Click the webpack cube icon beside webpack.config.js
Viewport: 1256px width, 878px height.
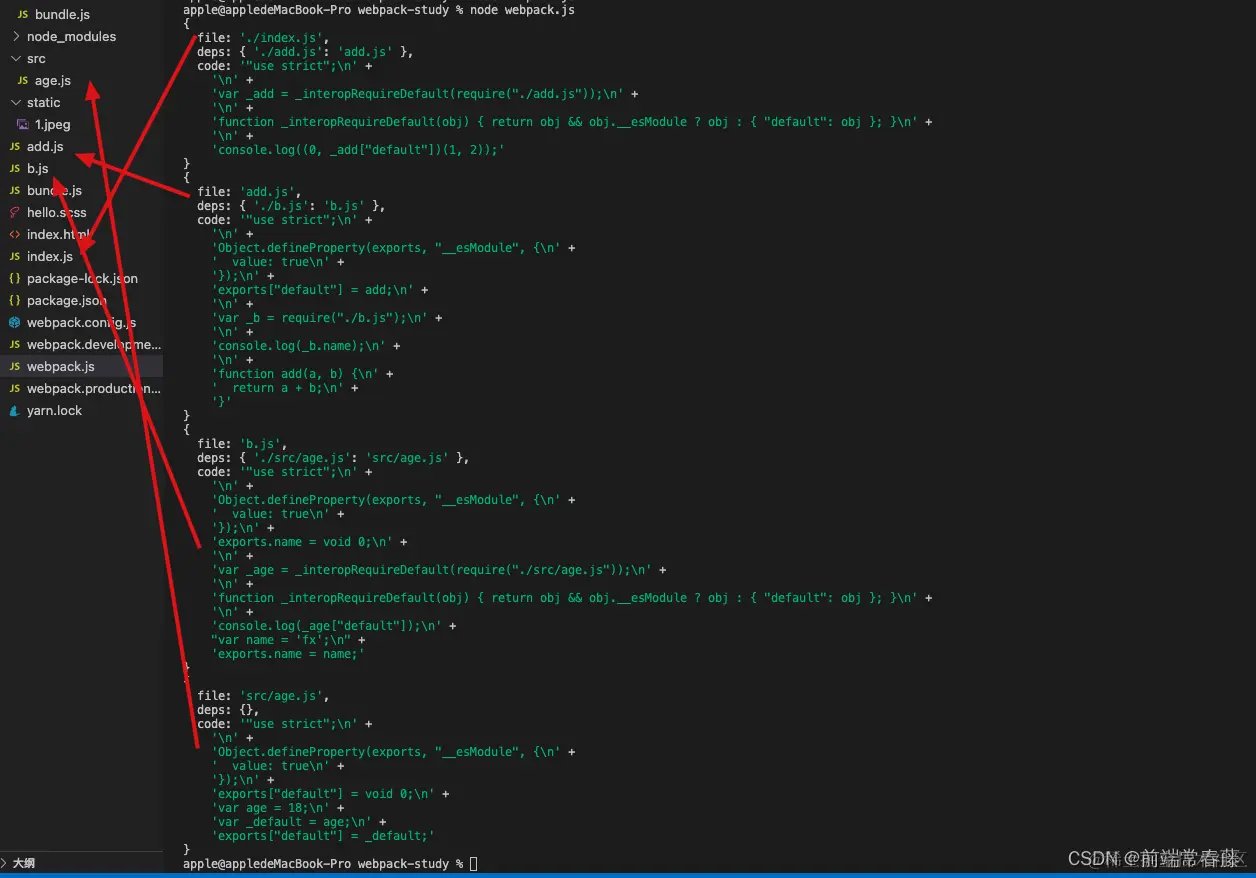point(15,323)
